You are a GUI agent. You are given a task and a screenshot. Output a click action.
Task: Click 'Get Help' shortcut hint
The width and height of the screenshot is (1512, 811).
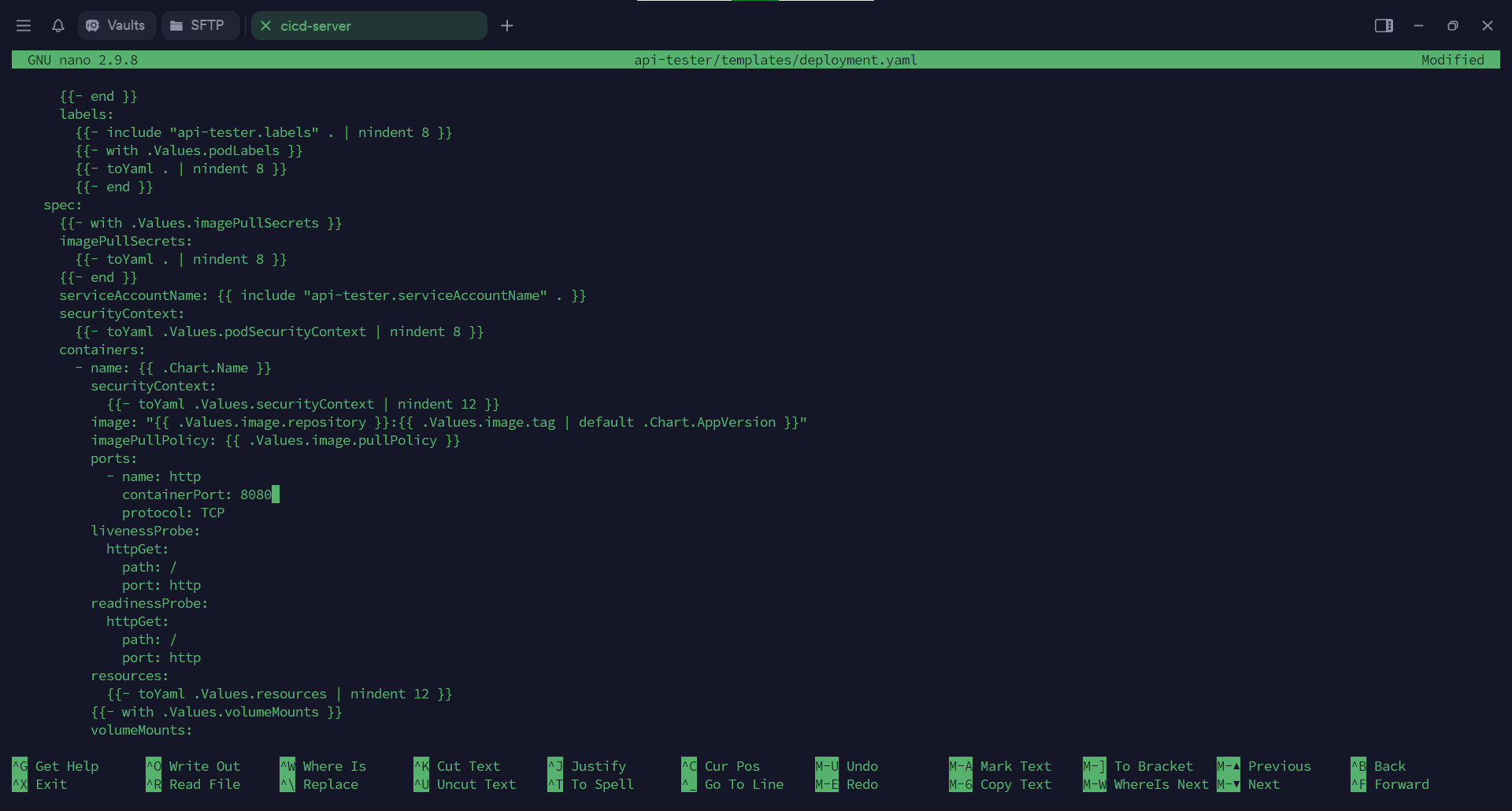tap(55, 766)
